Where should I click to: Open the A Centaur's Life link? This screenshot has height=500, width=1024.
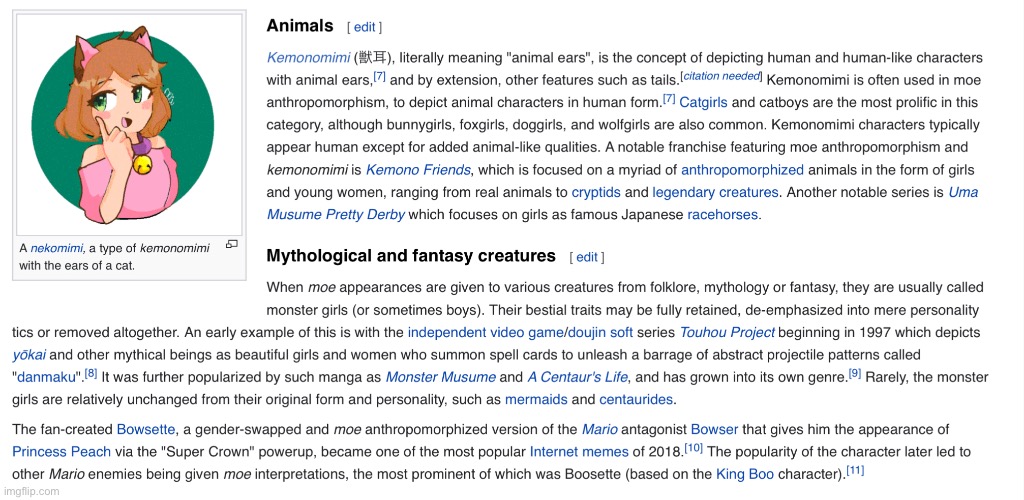point(578,377)
